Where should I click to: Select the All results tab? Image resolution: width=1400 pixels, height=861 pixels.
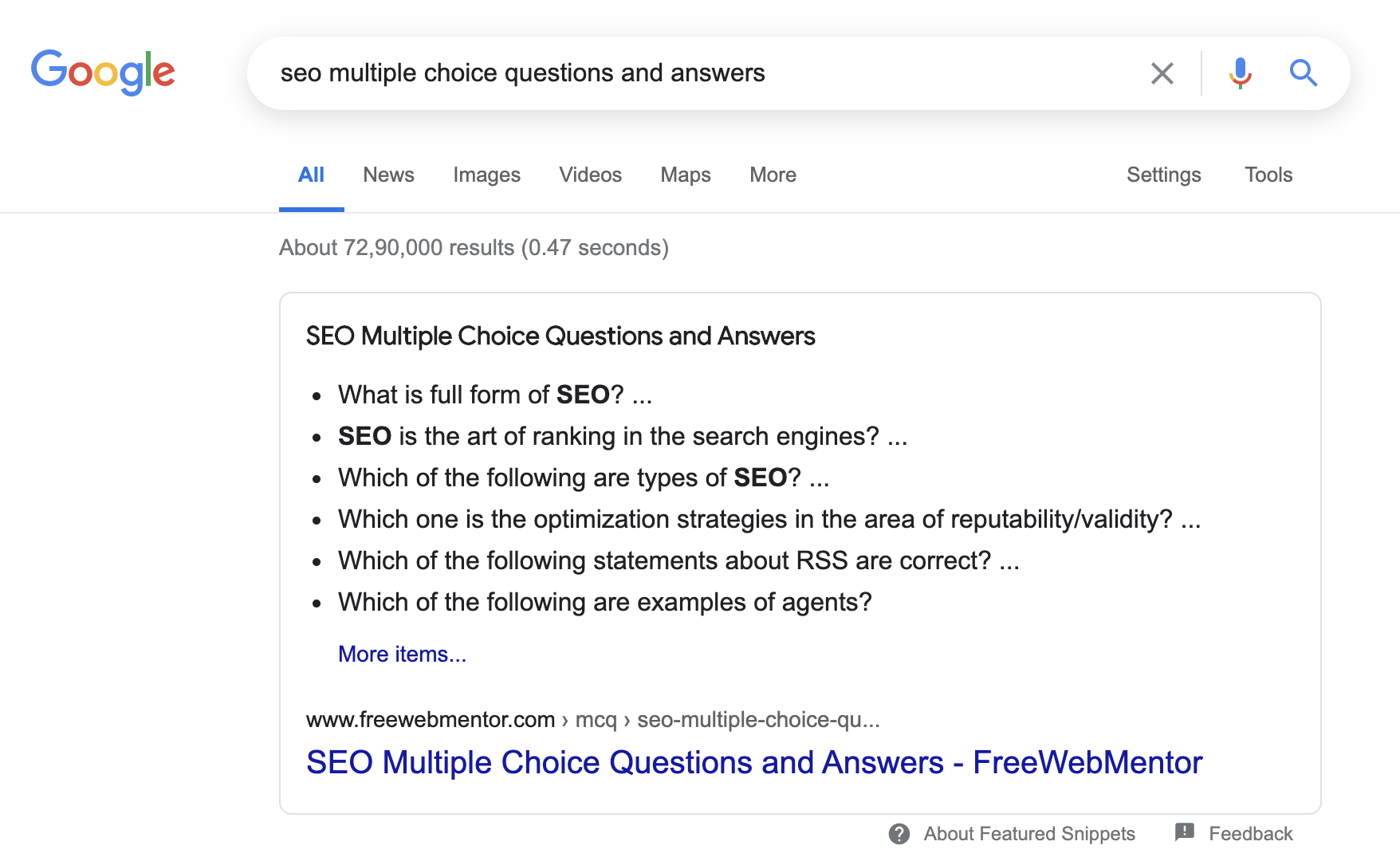coord(311,175)
